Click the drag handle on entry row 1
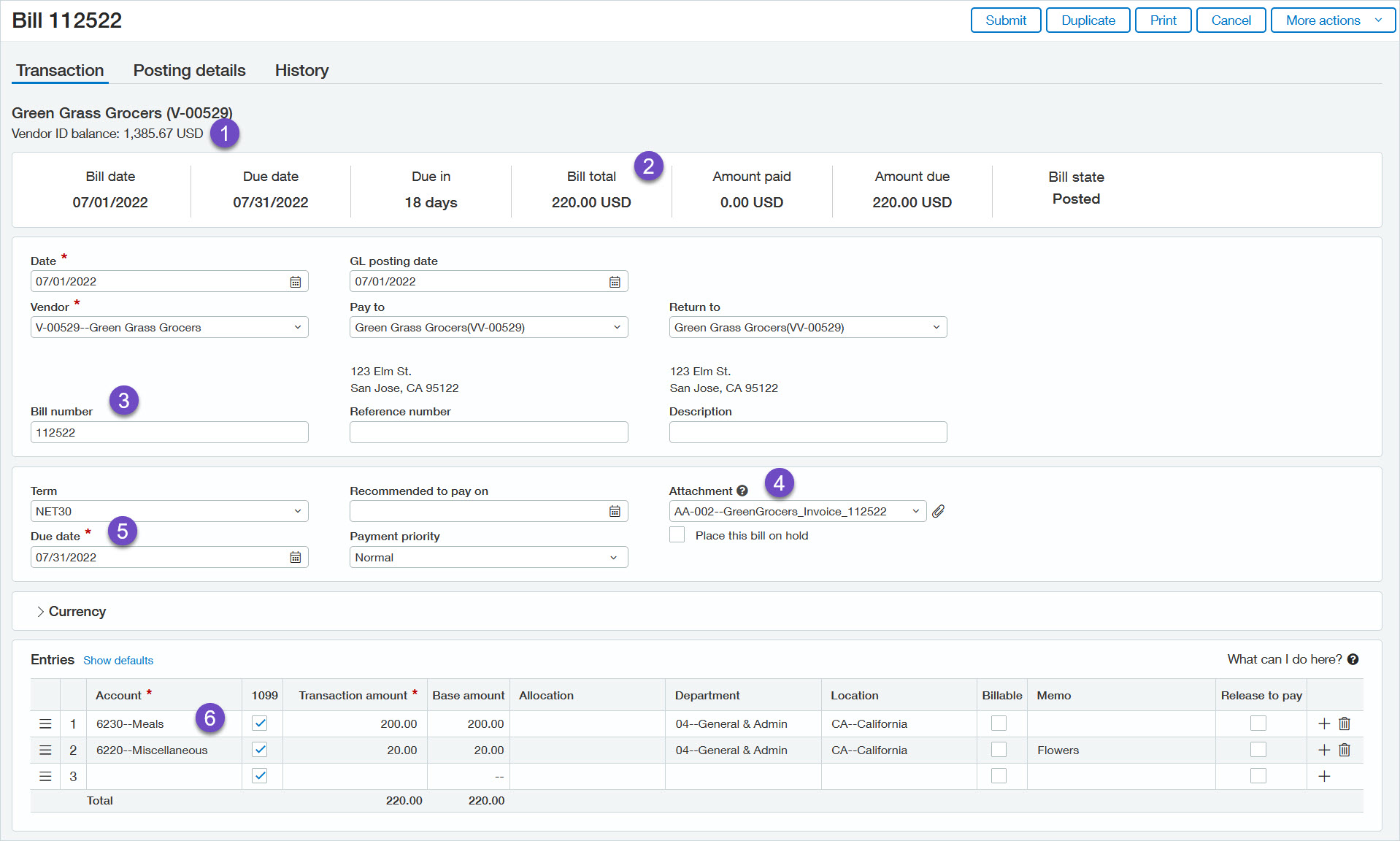Viewport: 1400px width, 841px height. 45,723
